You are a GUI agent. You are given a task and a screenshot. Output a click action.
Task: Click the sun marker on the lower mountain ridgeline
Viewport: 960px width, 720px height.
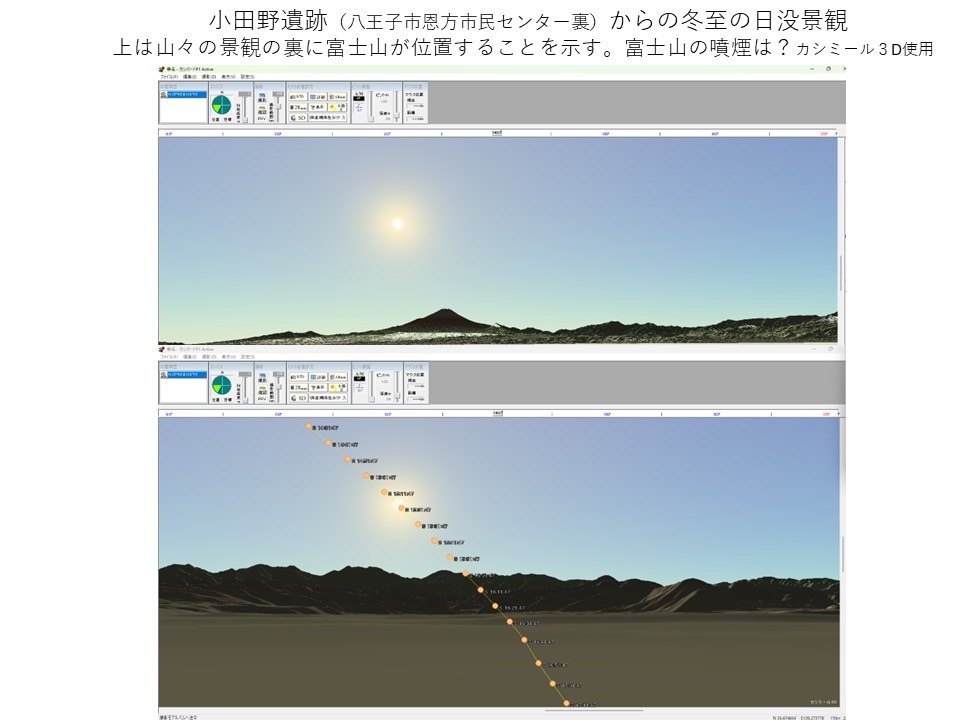(x=466, y=573)
